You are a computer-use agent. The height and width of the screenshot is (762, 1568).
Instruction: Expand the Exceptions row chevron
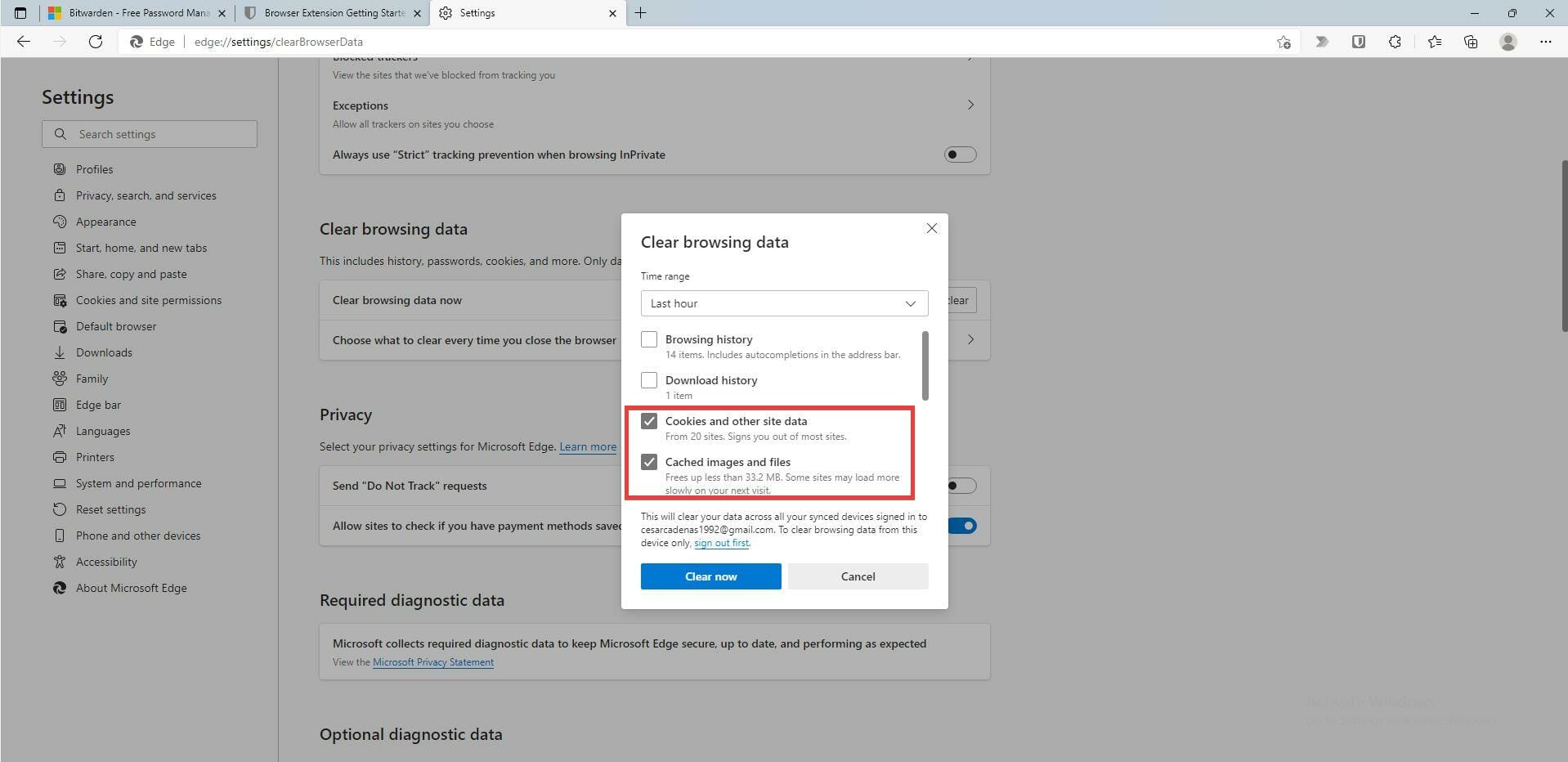tap(970, 105)
